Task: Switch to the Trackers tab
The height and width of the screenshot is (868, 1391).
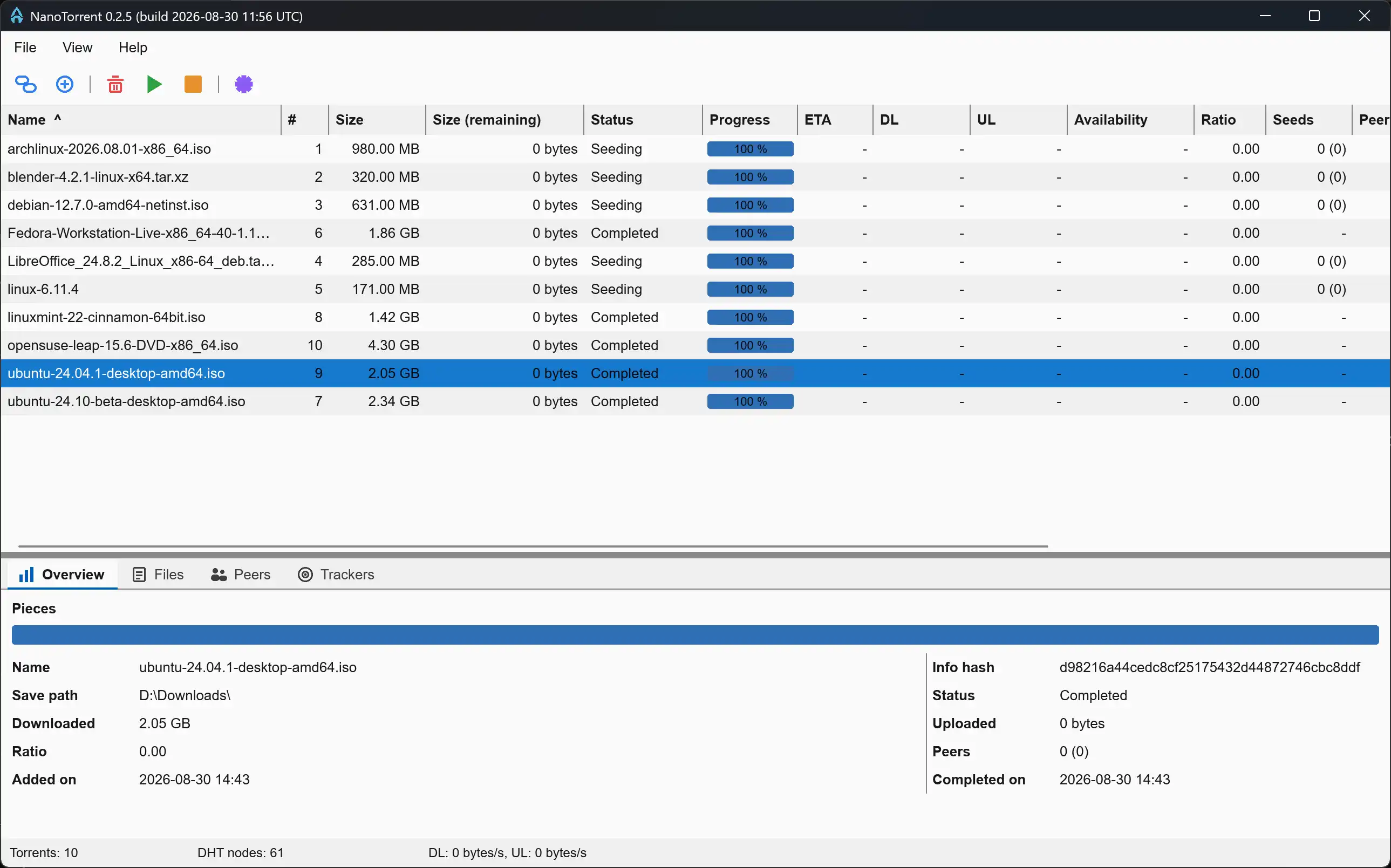Action: pos(336,575)
